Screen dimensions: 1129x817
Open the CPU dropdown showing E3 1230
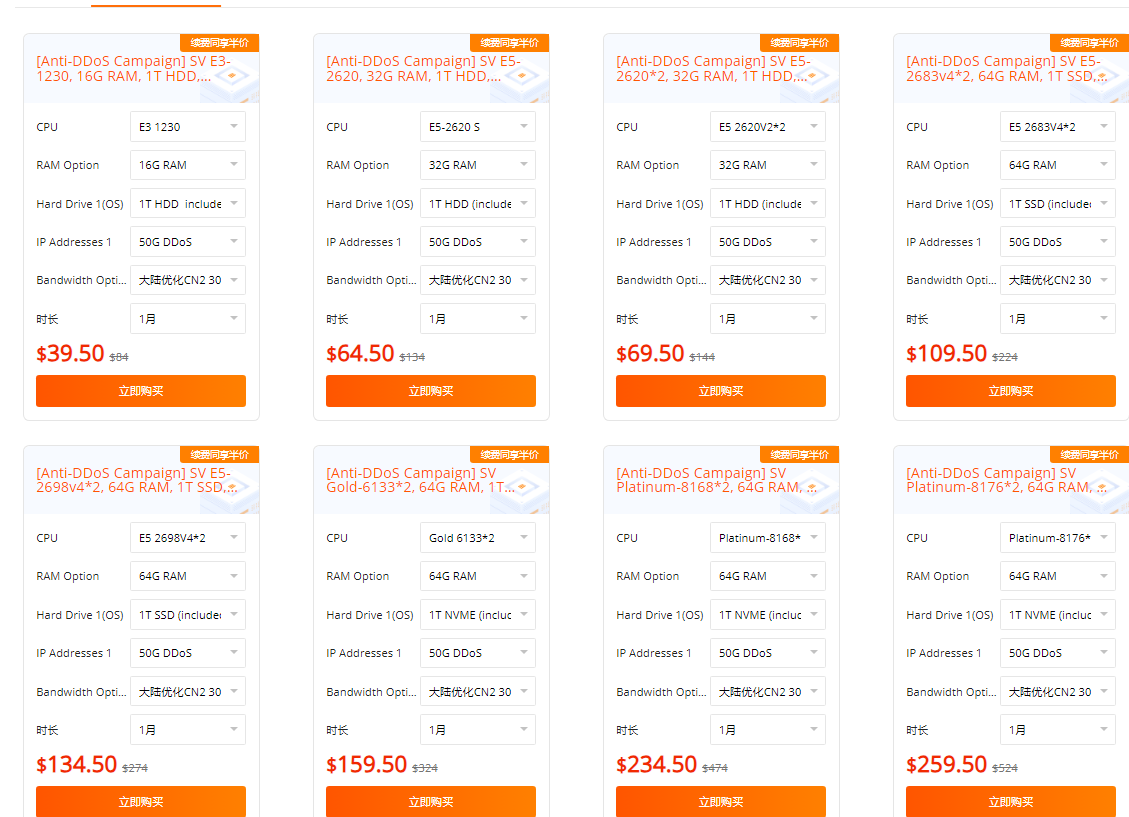pos(187,127)
